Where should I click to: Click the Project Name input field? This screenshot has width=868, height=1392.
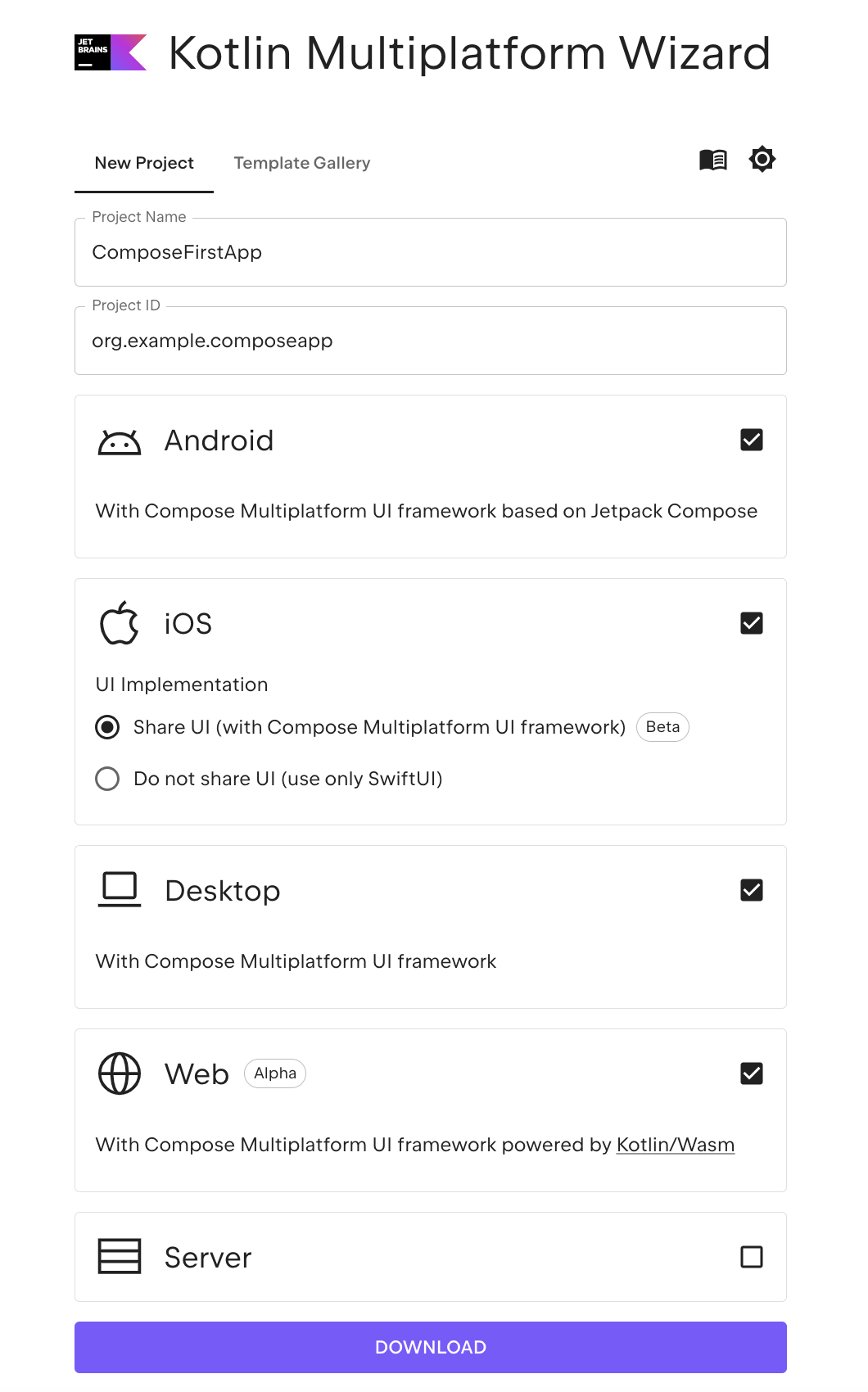[x=430, y=252]
